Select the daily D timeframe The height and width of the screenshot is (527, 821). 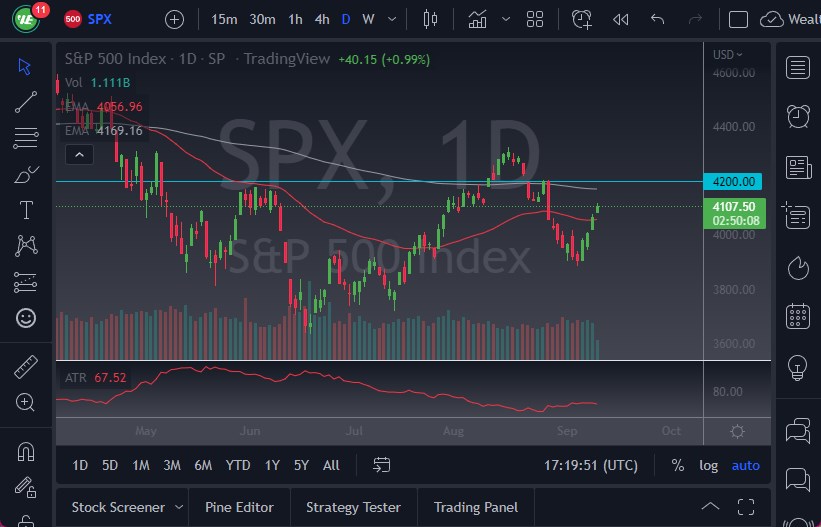(346, 19)
